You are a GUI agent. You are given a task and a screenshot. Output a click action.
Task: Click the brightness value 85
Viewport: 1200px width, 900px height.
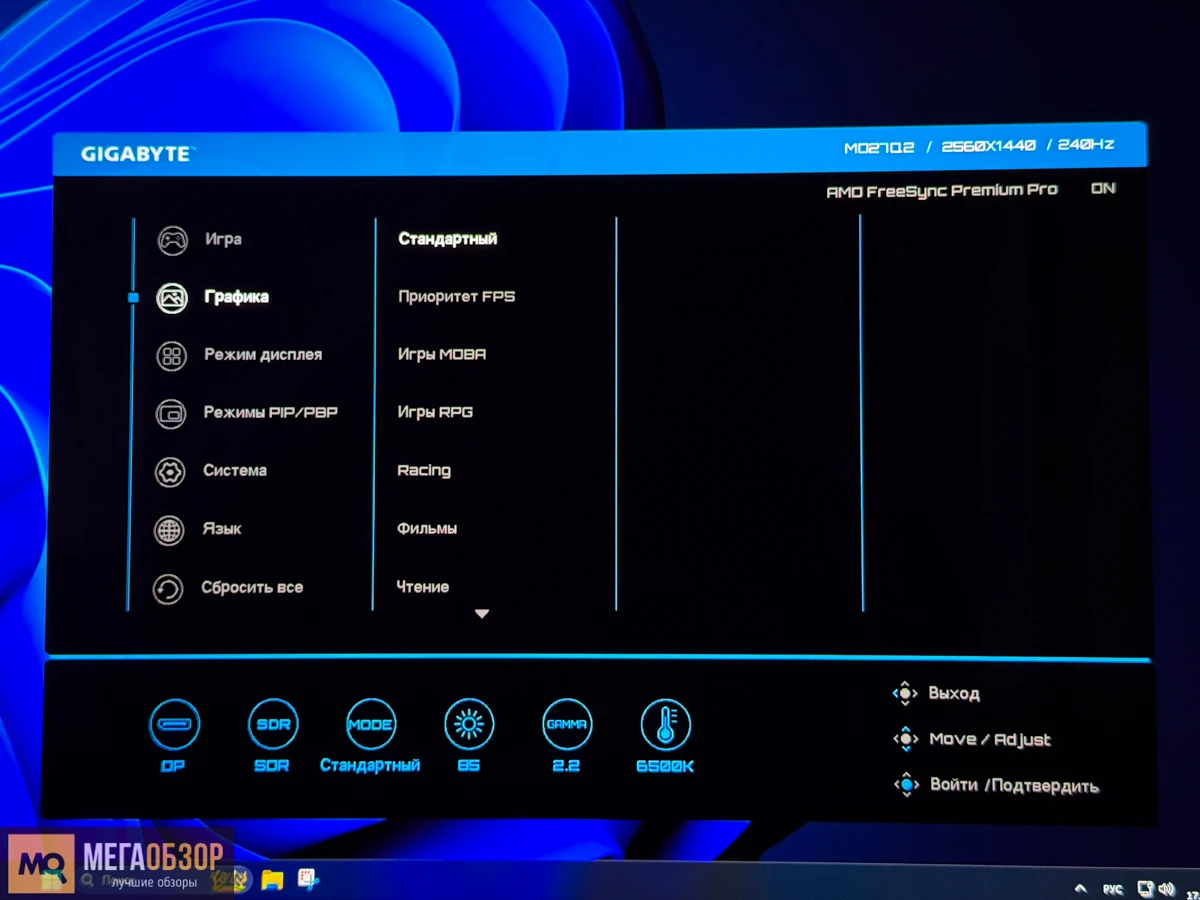[469, 766]
